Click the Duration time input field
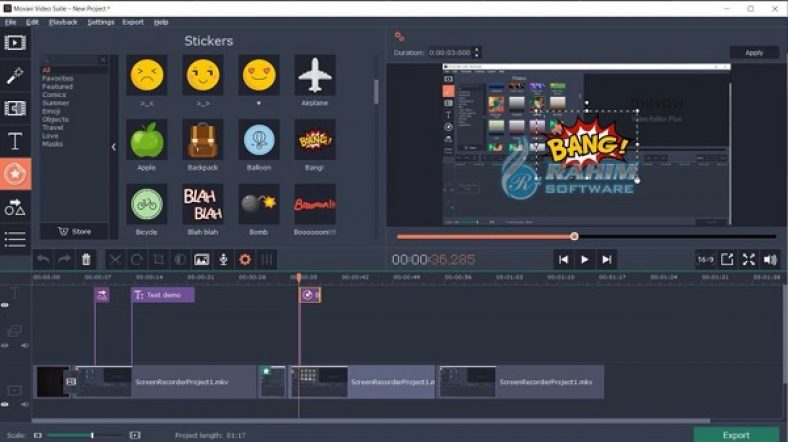Viewport: 788px width, 442px height. tap(450, 52)
